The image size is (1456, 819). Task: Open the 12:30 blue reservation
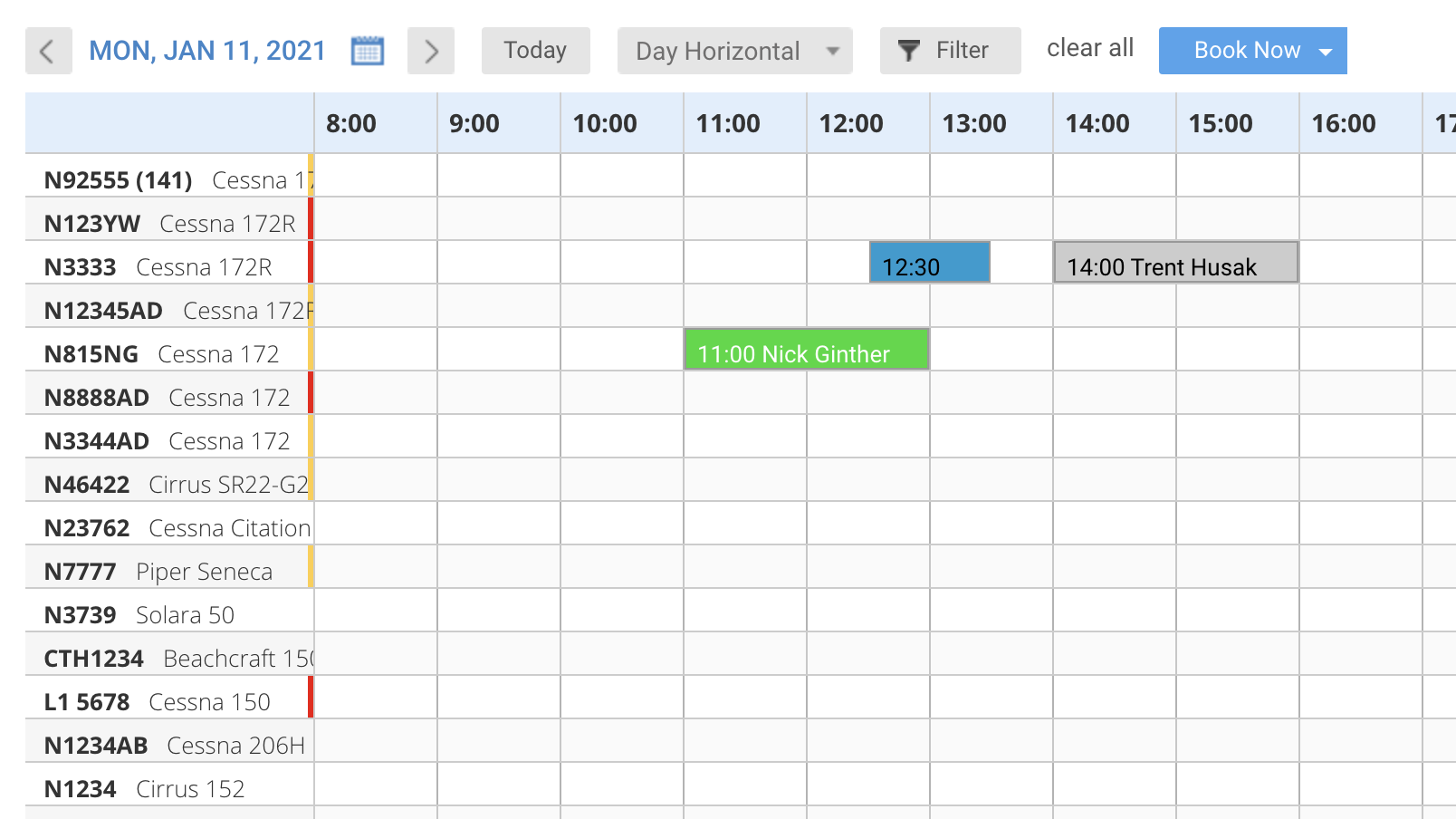929,263
